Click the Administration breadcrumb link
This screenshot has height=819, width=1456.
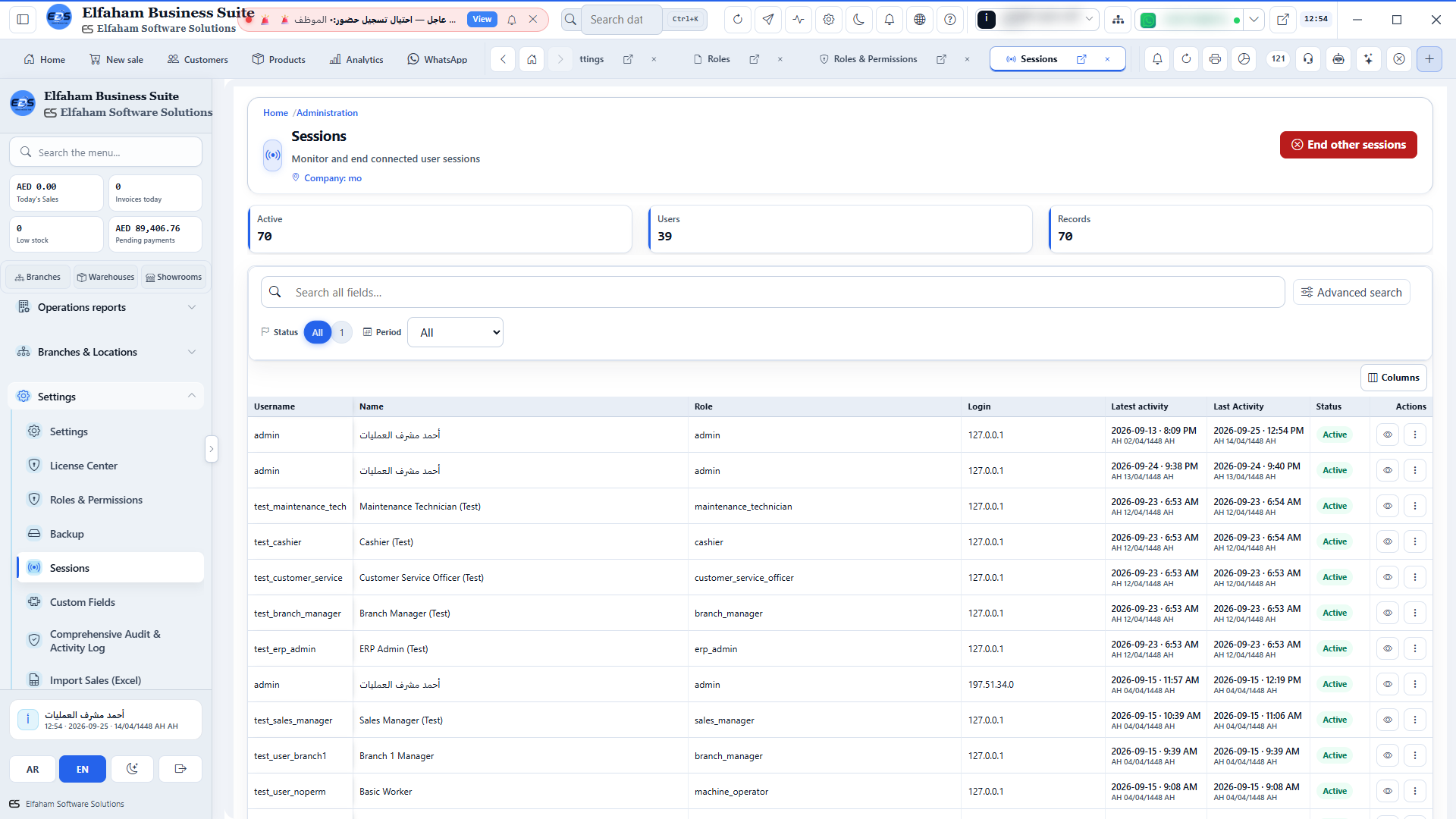pos(327,113)
